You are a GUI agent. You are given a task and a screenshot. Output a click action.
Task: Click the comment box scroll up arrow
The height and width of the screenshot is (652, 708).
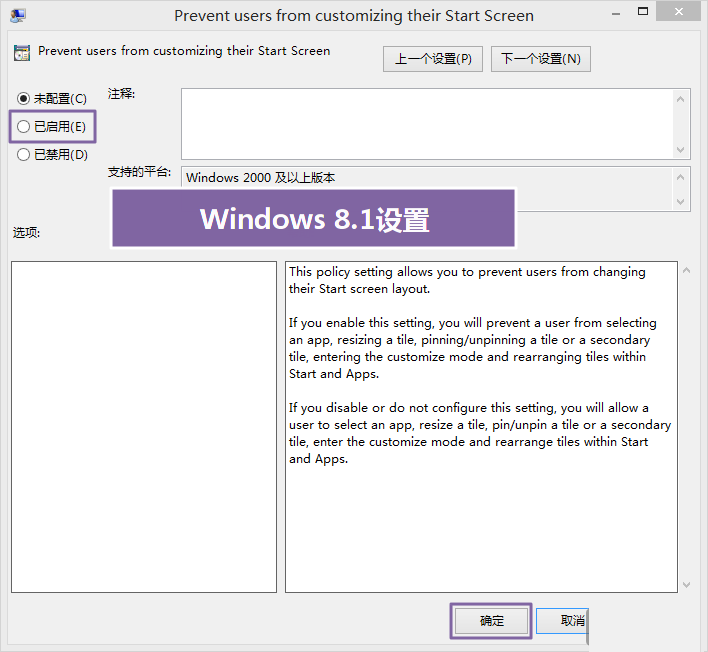click(680, 99)
